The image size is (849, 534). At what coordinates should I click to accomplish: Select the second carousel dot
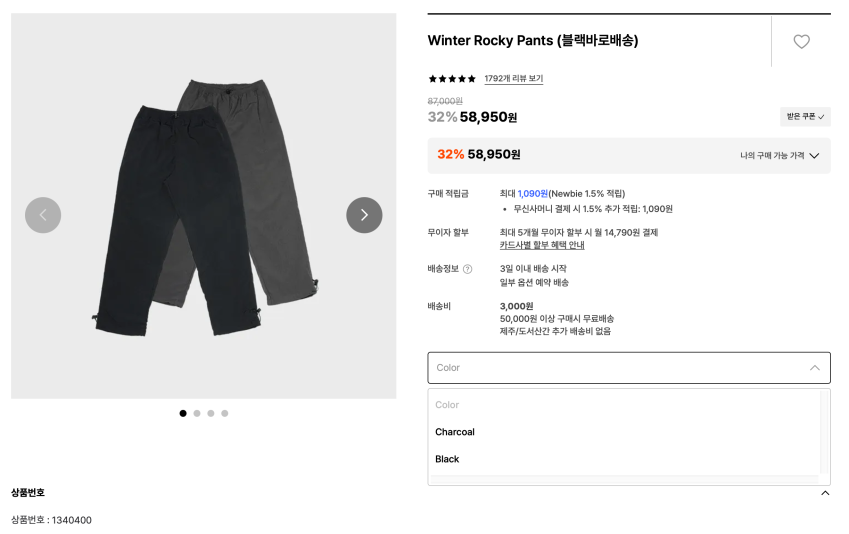coord(197,413)
